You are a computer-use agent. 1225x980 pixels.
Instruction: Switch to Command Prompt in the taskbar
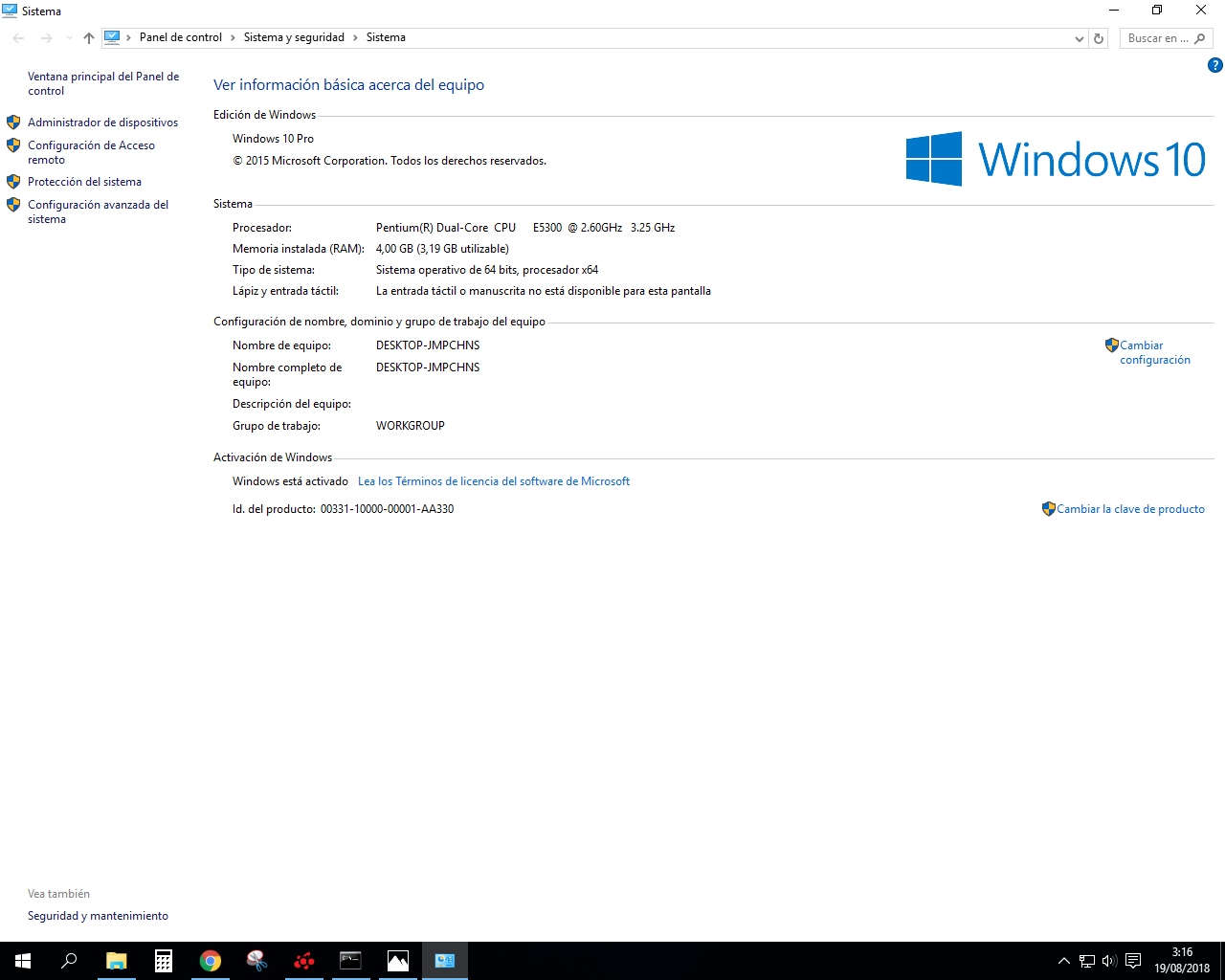(351, 961)
